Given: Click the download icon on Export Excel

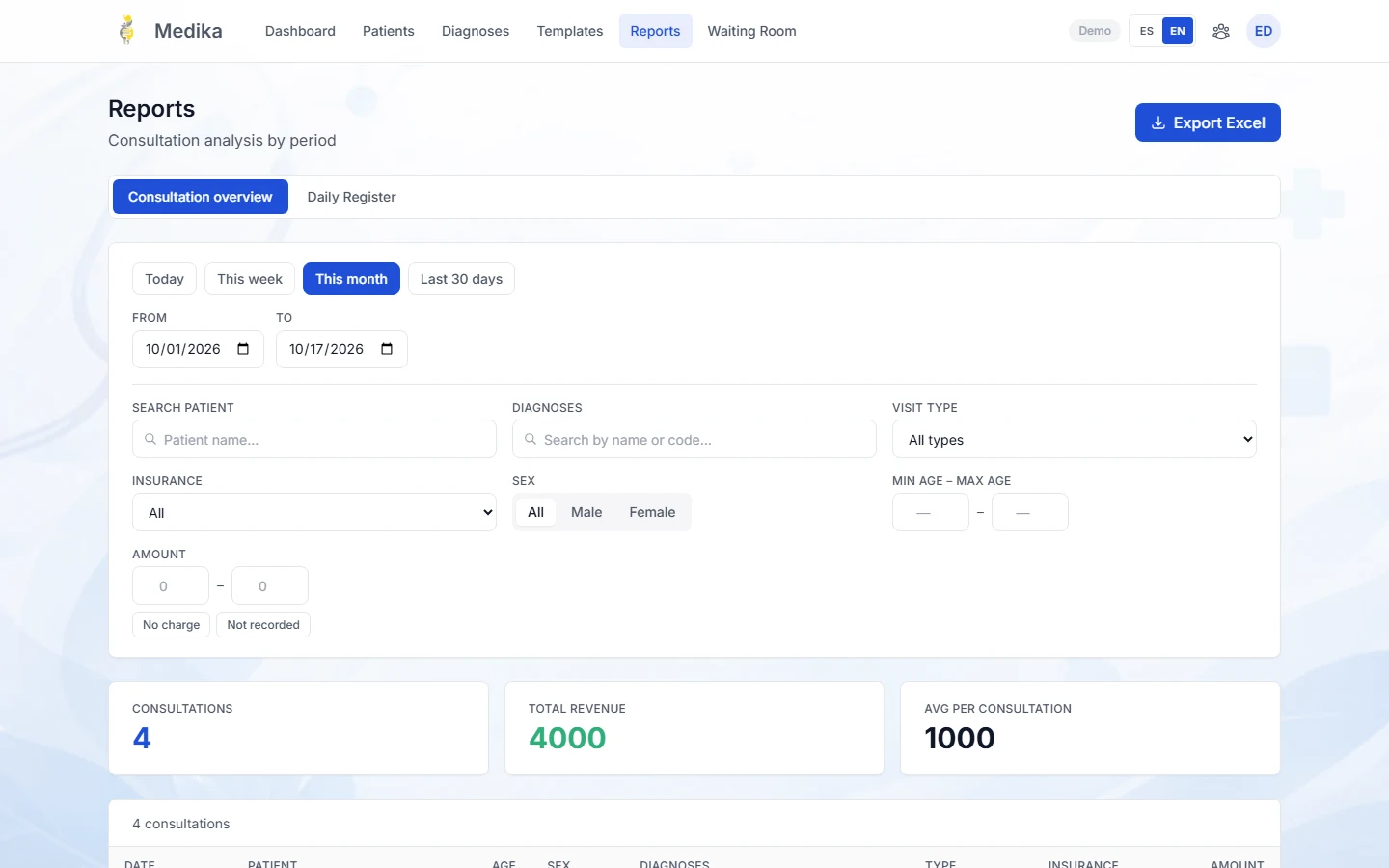Looking at the screenshot, I should 1158,123.
